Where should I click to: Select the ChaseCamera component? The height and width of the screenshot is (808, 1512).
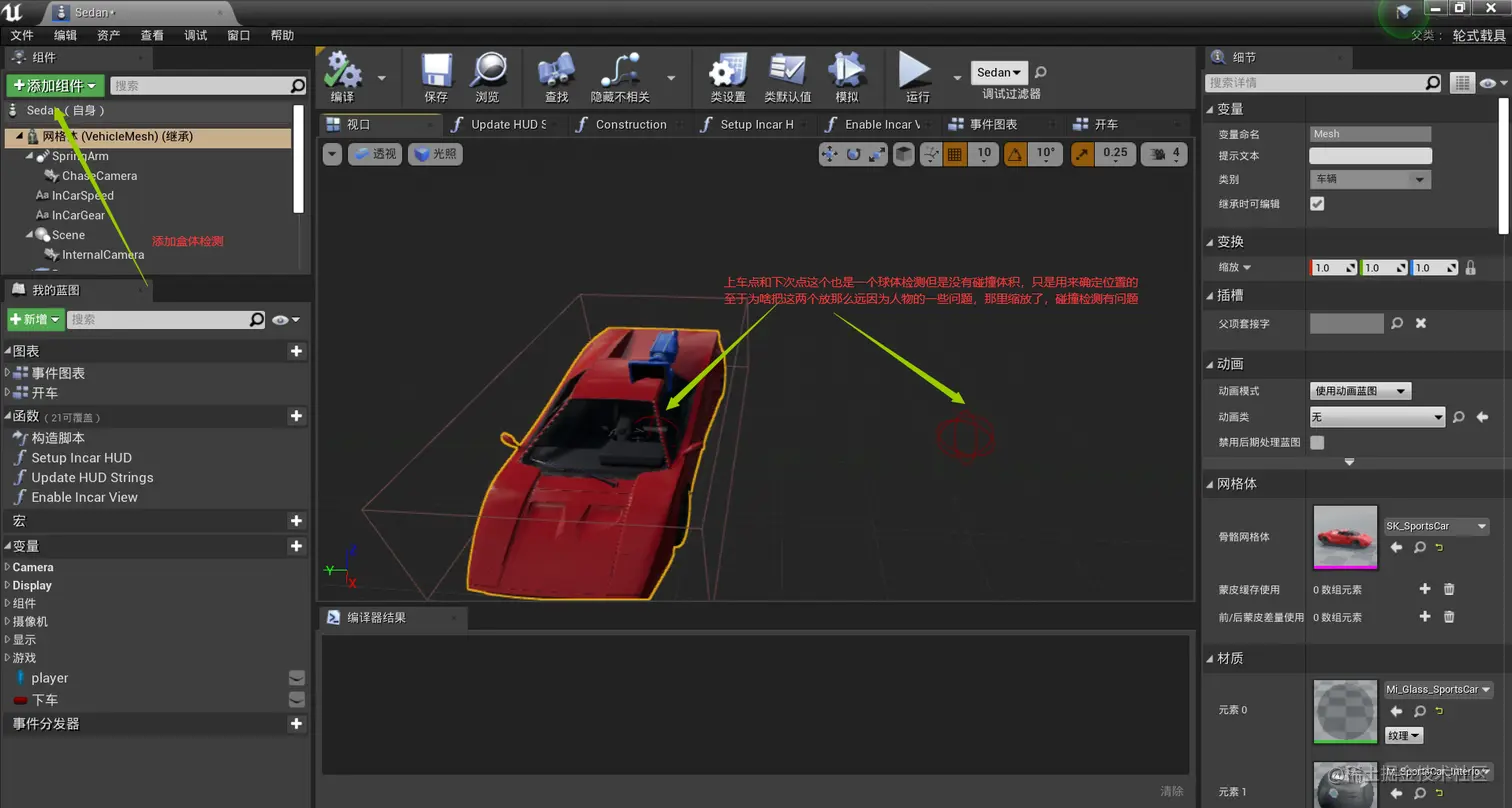pos(99,176)
